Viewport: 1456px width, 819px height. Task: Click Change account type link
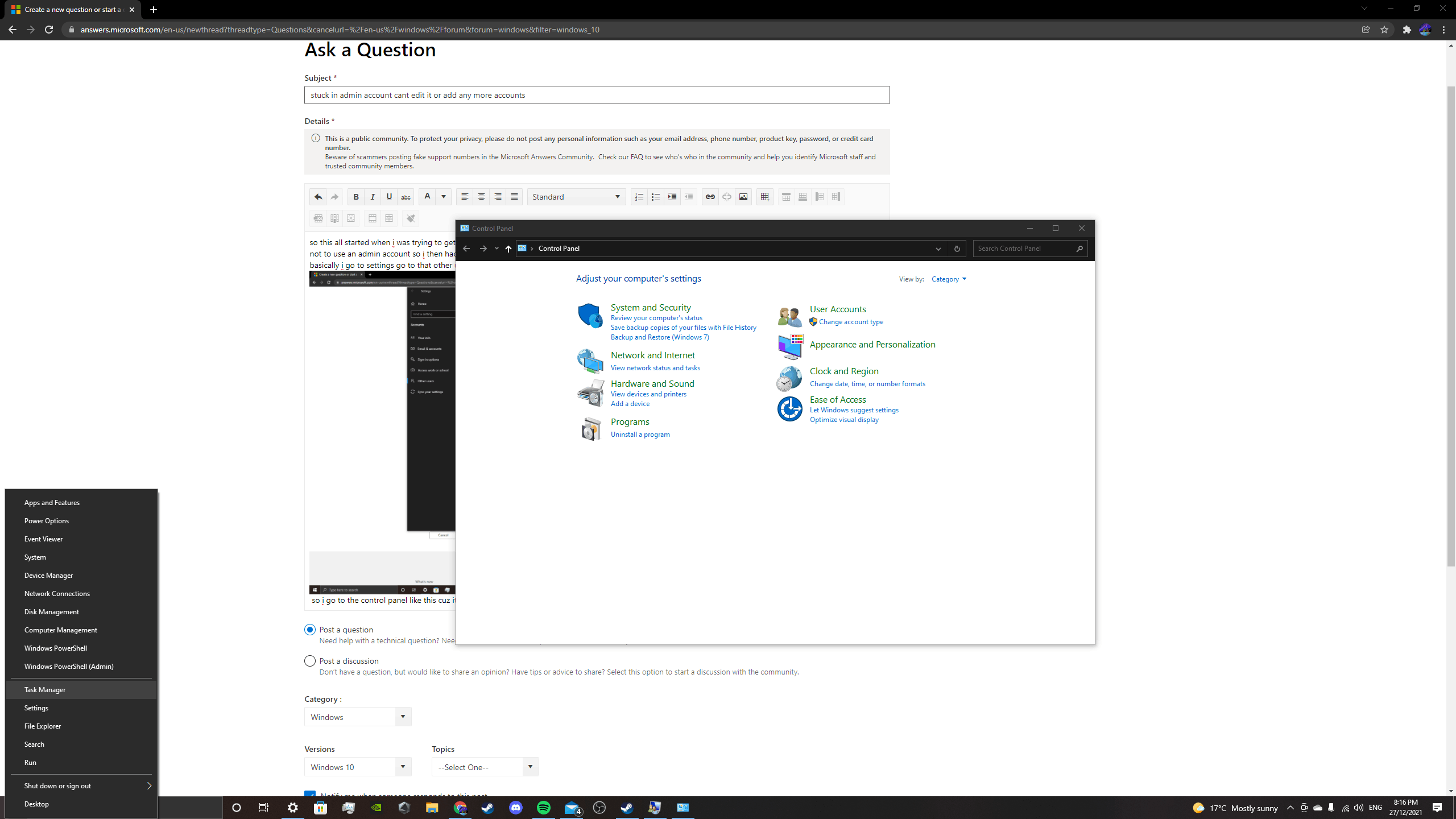point(851,322)
